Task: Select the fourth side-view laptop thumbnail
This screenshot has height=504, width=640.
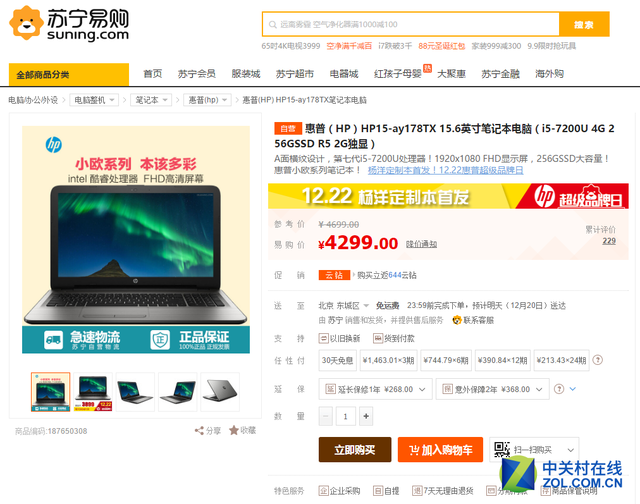Action: click(x=178, y=392)
